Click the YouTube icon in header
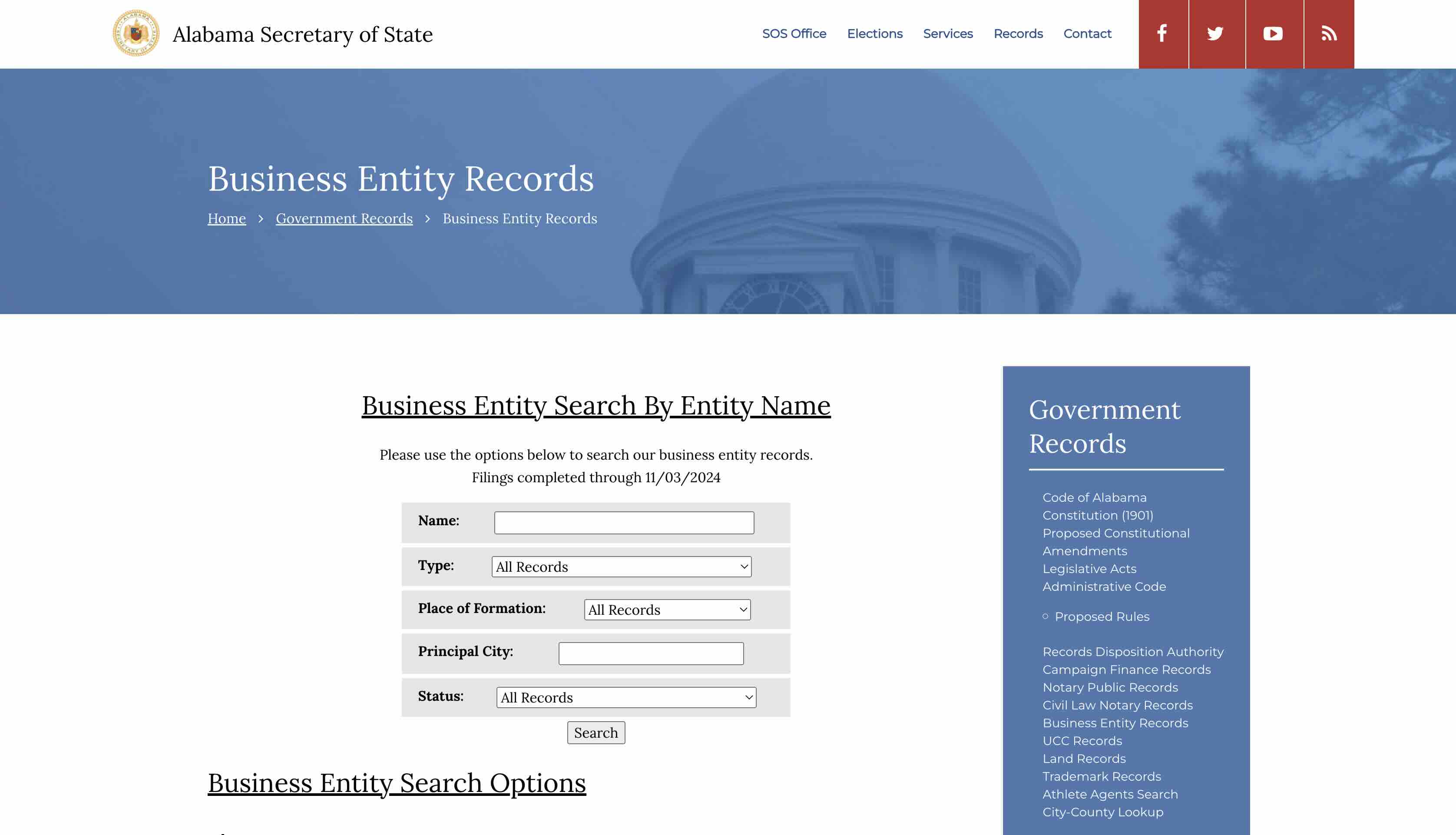 click(1272, 34)
